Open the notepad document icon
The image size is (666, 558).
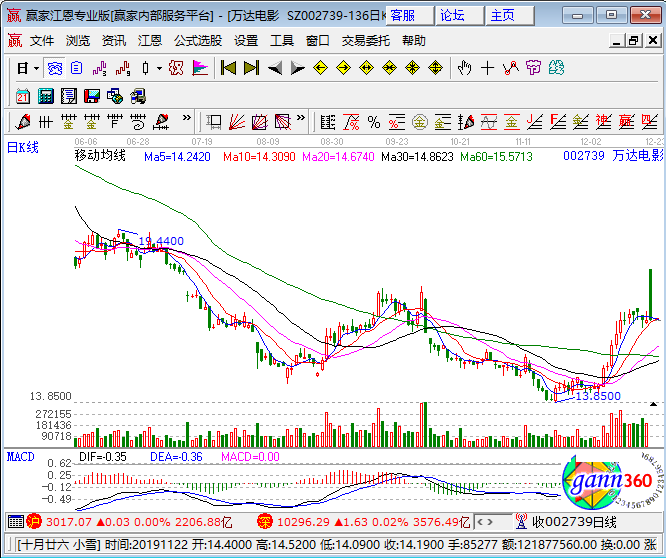[69, 96]
